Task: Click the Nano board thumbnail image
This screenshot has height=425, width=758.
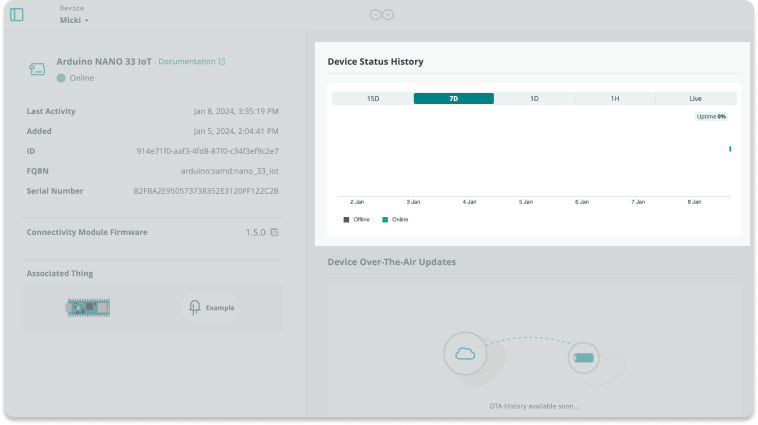Action: 88,308
